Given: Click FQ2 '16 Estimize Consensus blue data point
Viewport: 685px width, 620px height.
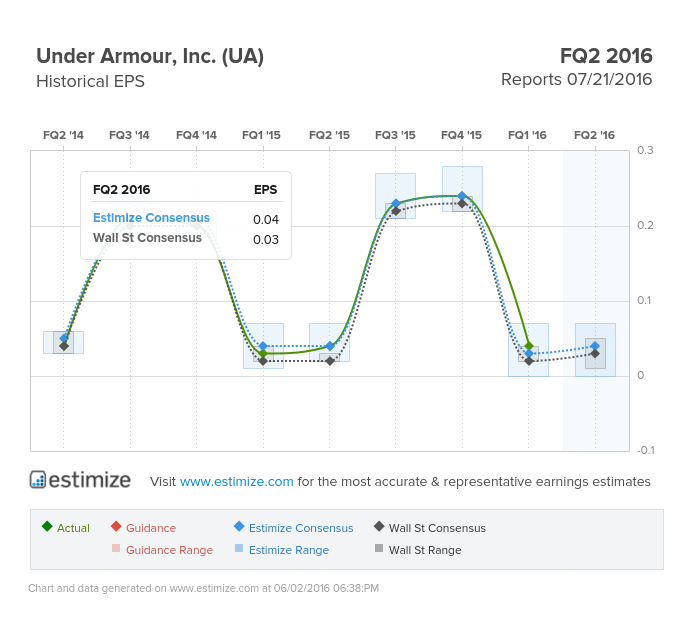Looking at the screenshot, I should pos(595,346).
